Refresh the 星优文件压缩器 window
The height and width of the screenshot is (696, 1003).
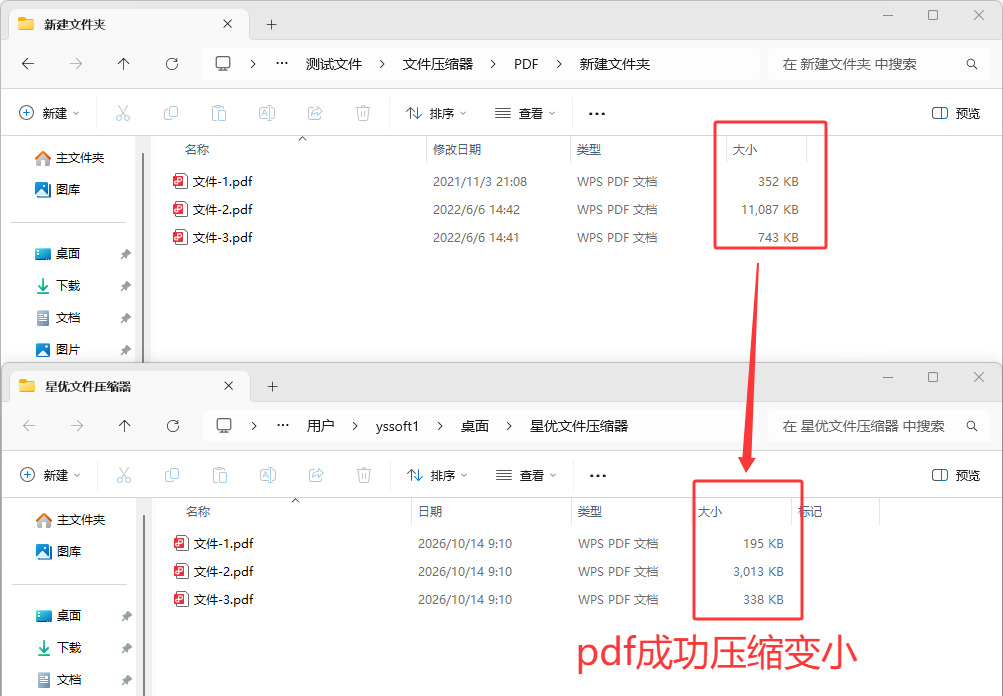coord(173,426)
